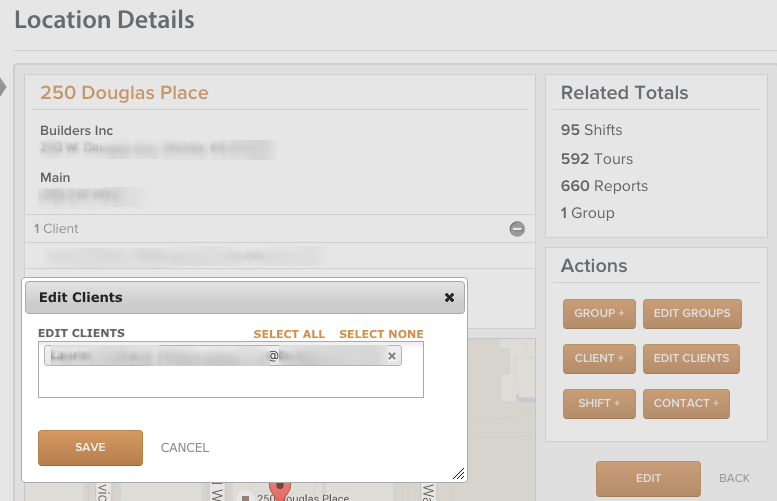Image resolution: width=777 pixels, height=501 pixels.
Task: Cancel editing clients
Action: [x=185, y=447]
